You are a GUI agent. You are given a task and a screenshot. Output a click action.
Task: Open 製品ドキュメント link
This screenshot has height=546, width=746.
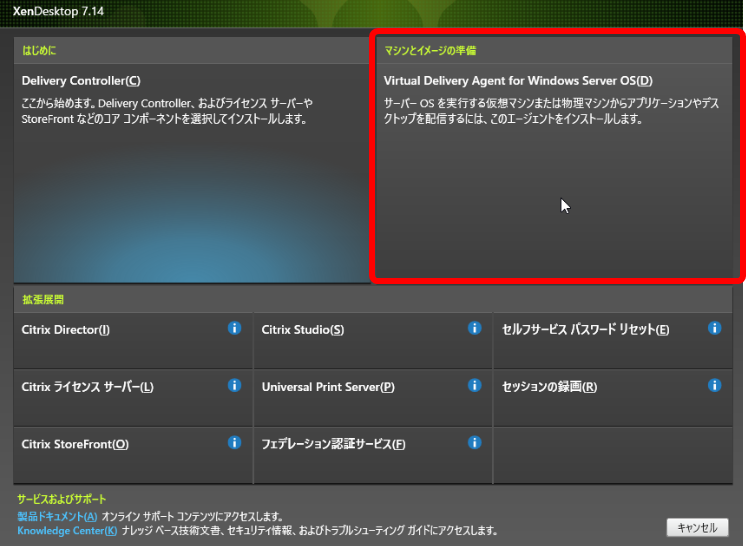57,517
